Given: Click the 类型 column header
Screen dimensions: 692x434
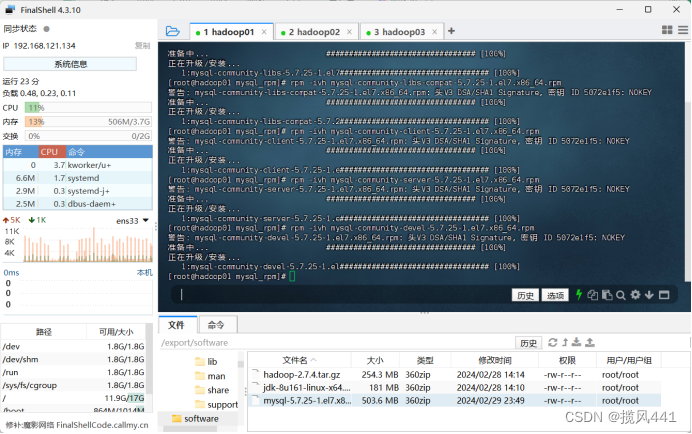Looking at the screenshot, I should [x=425, y=360].
